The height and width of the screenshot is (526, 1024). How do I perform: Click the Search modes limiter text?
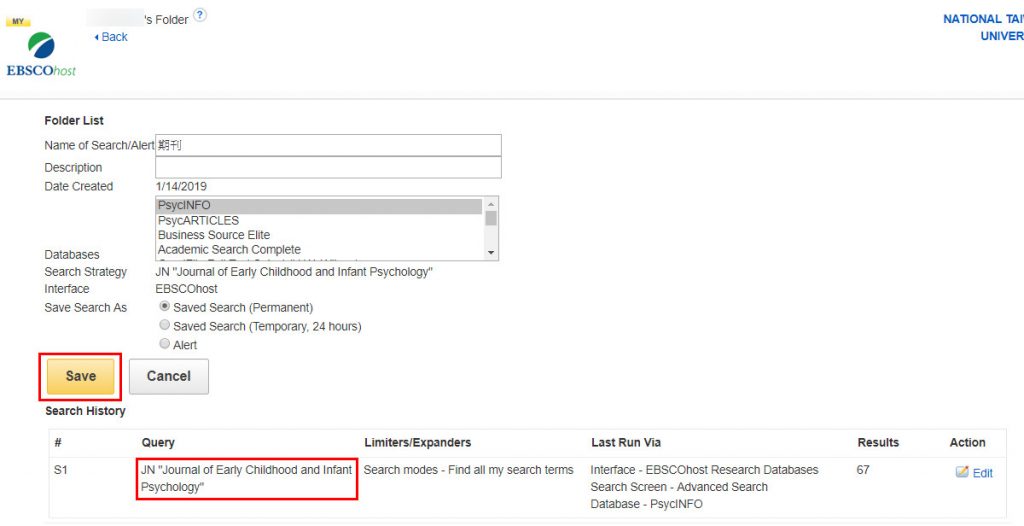tap(468, 470)
